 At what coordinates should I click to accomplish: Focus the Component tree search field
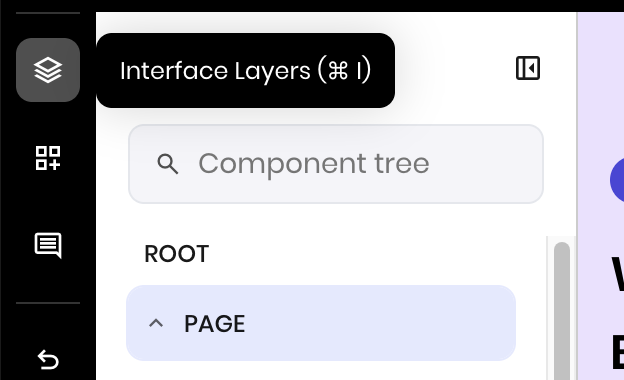pos(336,164)
